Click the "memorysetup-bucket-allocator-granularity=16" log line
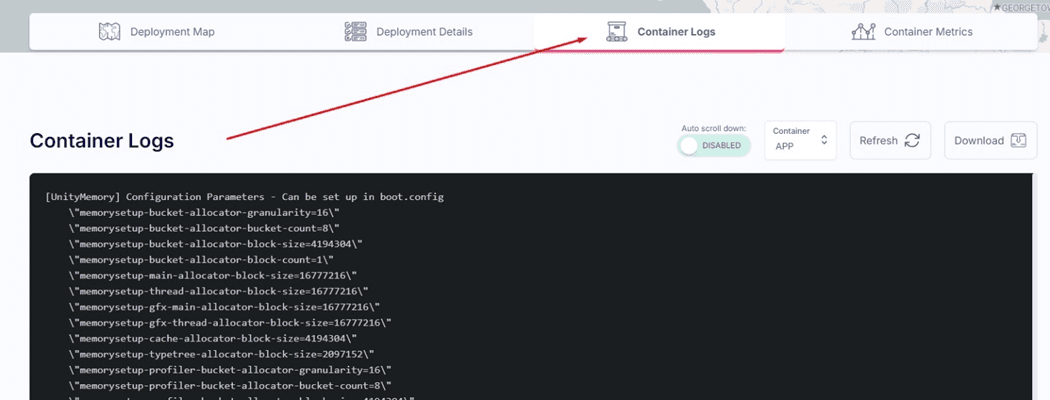The width and height of the screenshot is (1050, 400). tap(203, 212)
